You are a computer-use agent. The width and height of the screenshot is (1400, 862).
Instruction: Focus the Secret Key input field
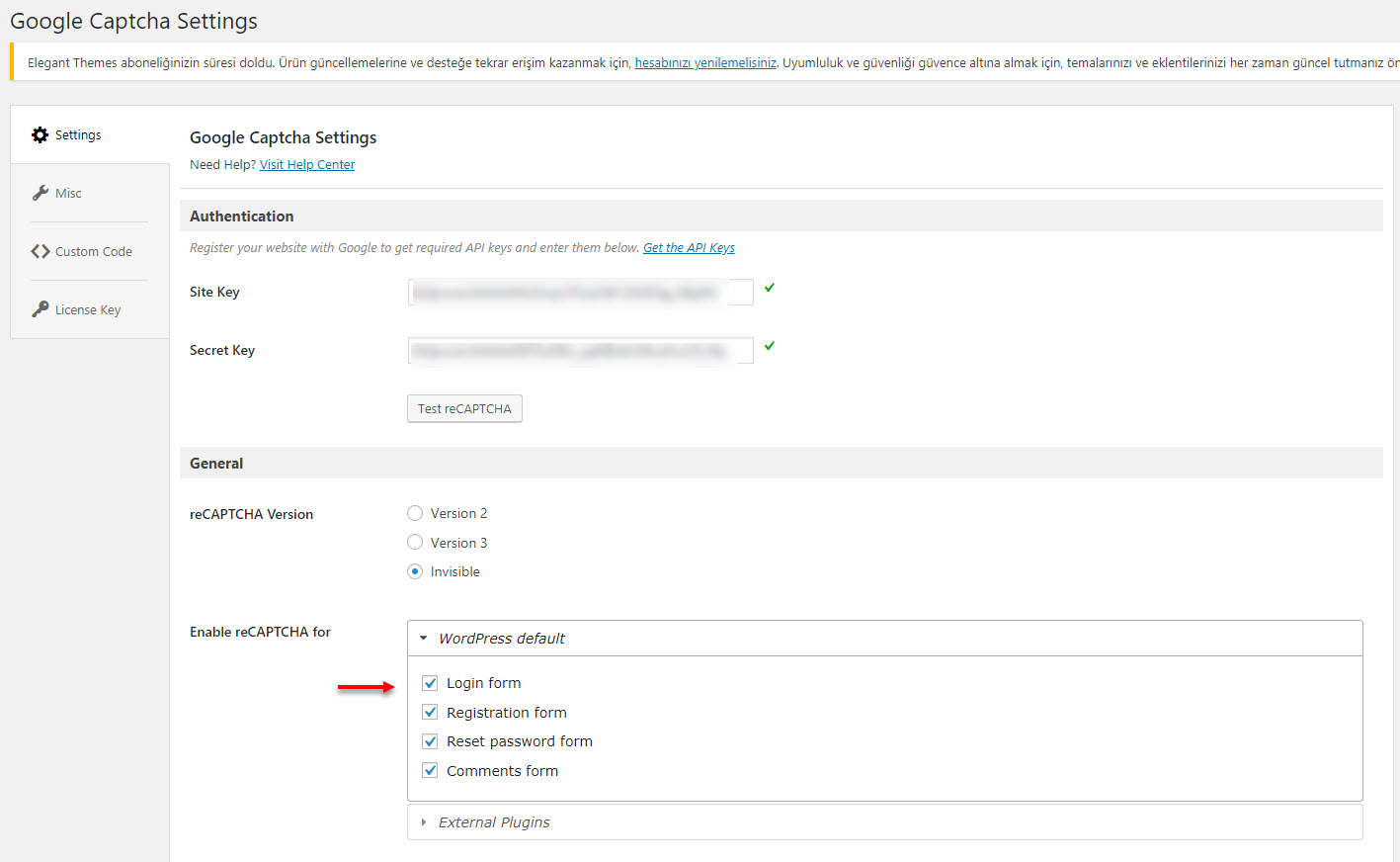tap(580, 351)
